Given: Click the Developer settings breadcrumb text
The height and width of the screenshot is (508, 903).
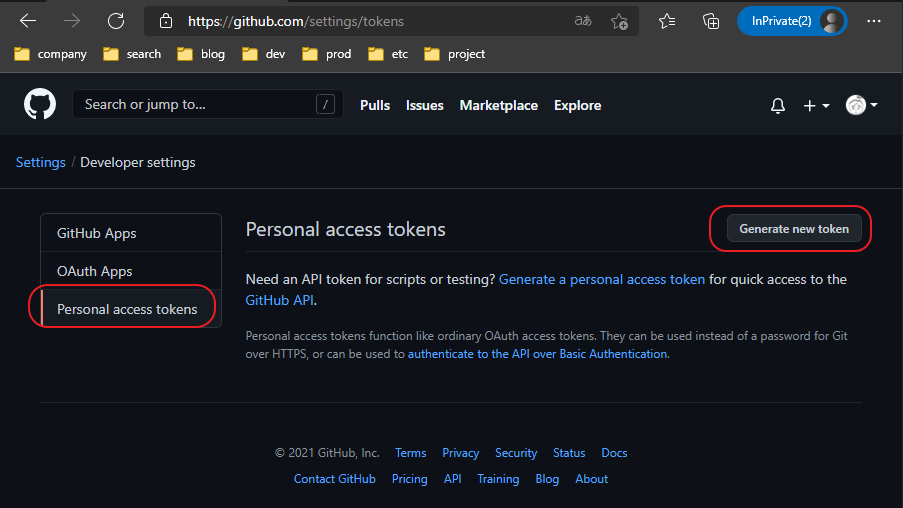Looking at the screenshot, I should [138, 162].
